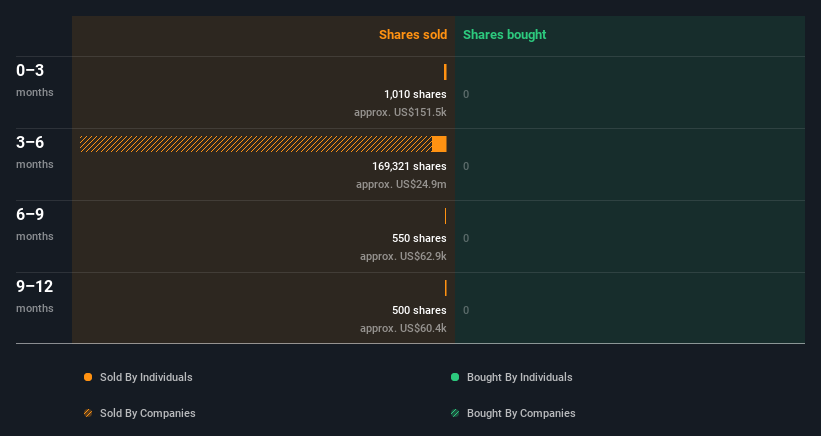The height and width of the screenshot is (436, 821).
Task: Click the 169,321 shares value
Action: coord(409,166)
